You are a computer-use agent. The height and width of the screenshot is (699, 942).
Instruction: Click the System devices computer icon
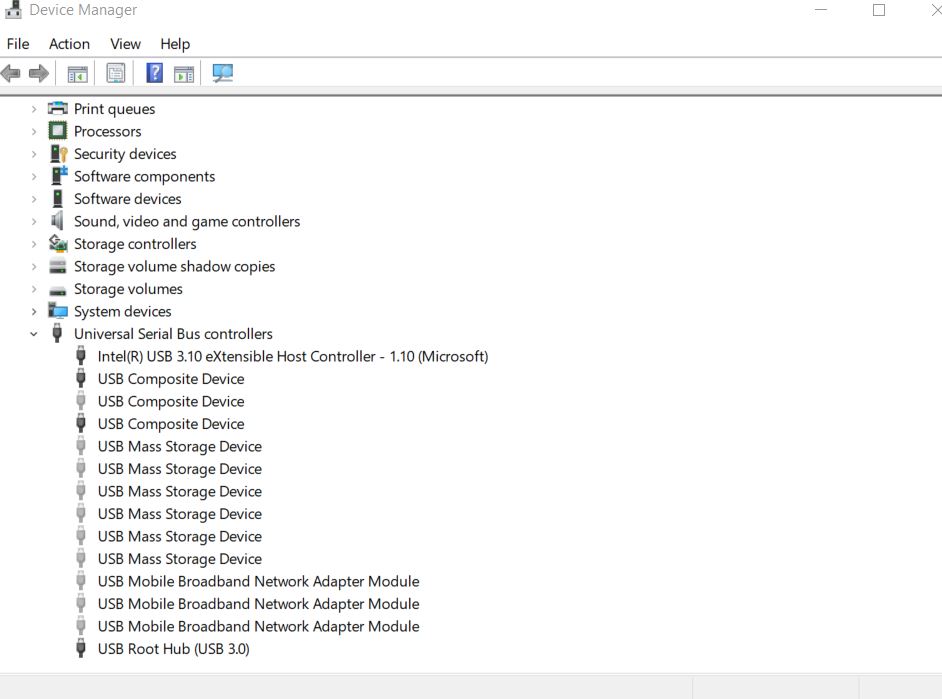tap(58, 311)
